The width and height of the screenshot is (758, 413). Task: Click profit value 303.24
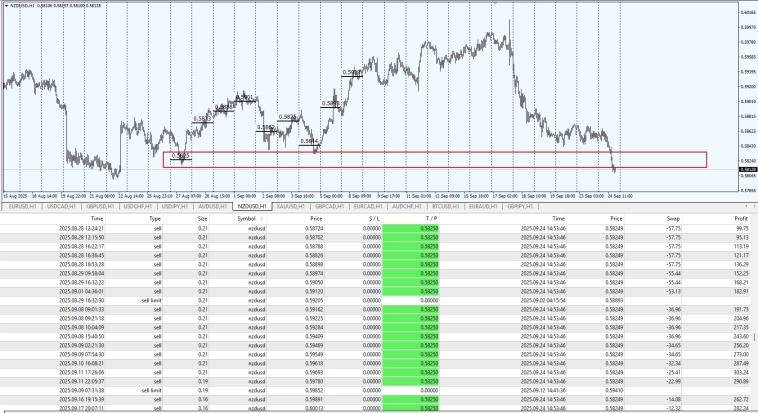(741, 372)
